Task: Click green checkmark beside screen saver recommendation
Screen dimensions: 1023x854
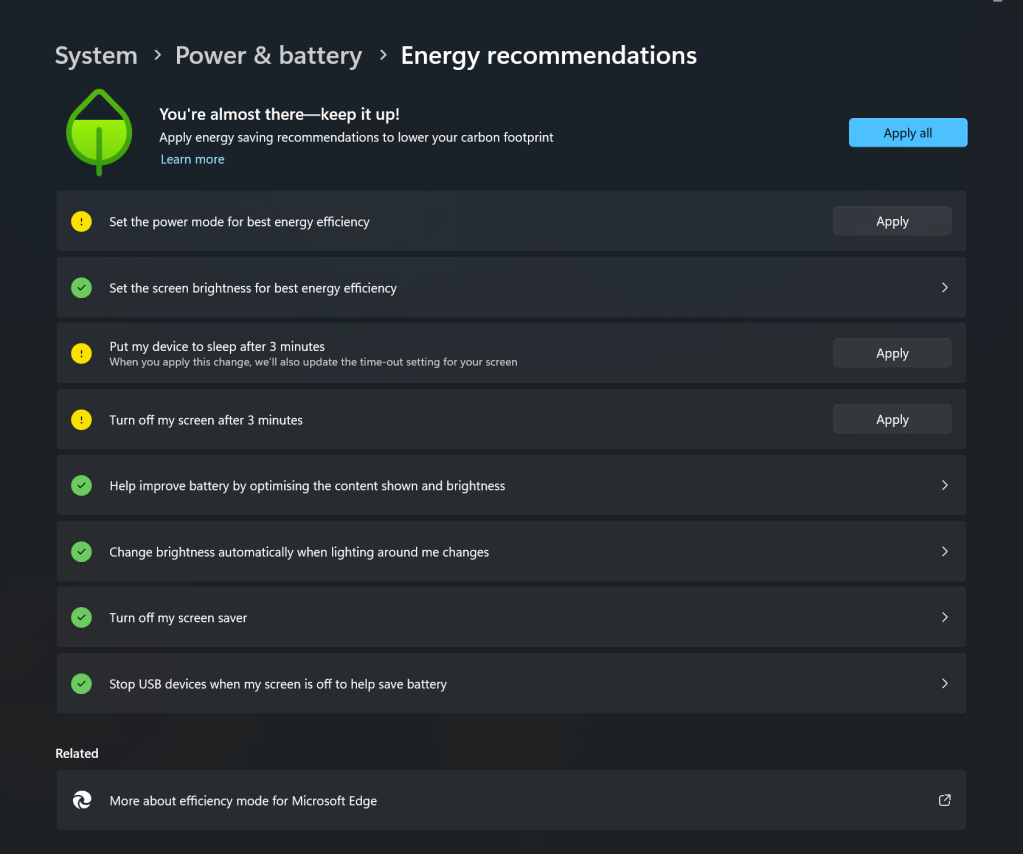Action: click(x=82, y=618)
